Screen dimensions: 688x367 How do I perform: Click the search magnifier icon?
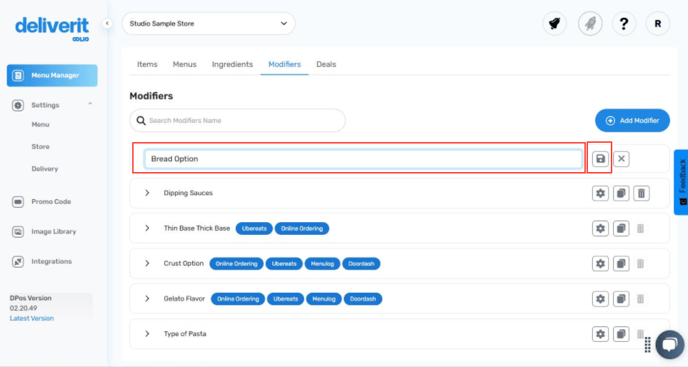tap(141, 120)
